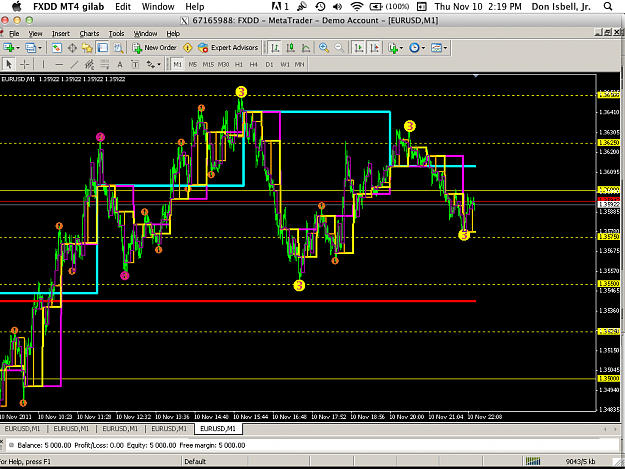Select the Equidistant Channel tool
Screen dimensions: 625x469
pos(89,64)
